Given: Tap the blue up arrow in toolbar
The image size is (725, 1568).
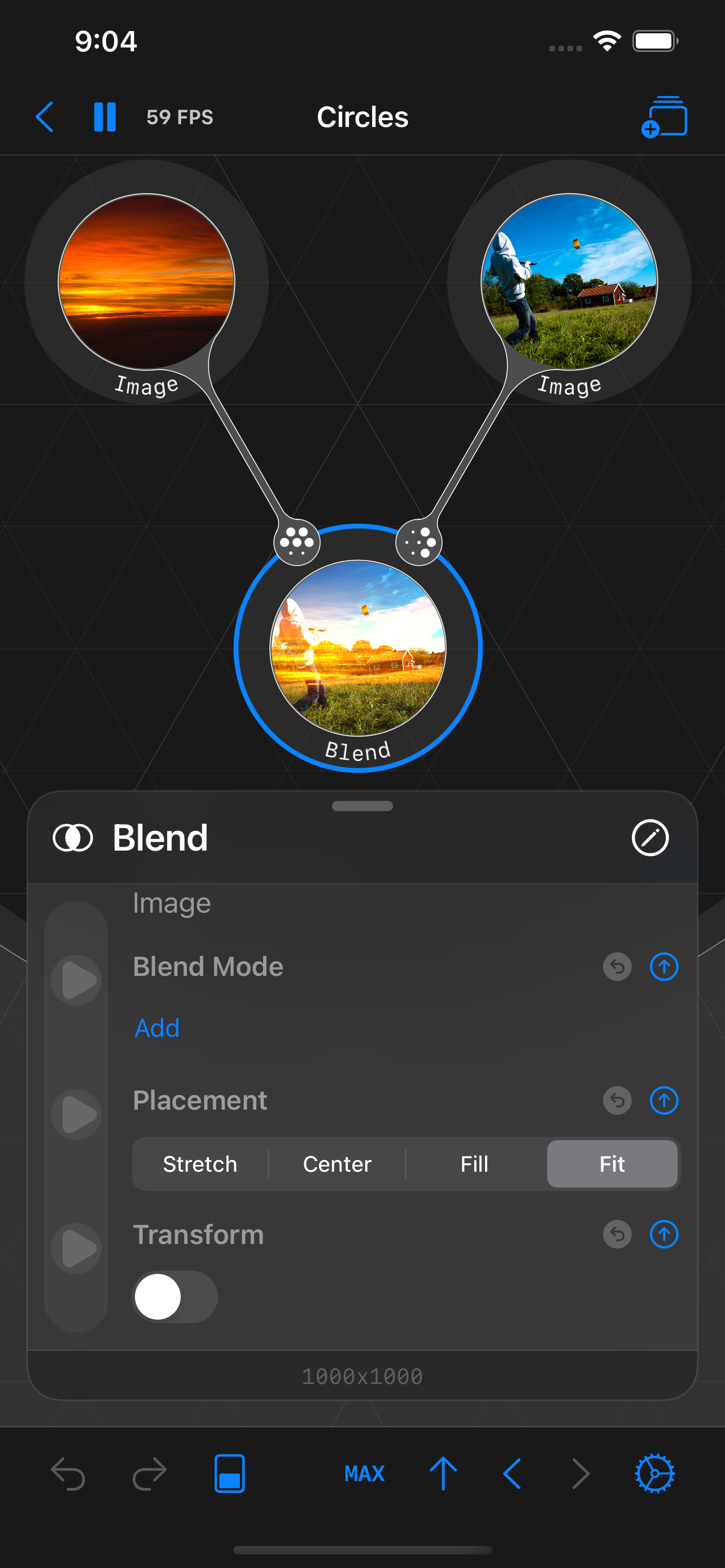Looking at the screenshot, I should pyautogui.click(x=443, y=1474).
